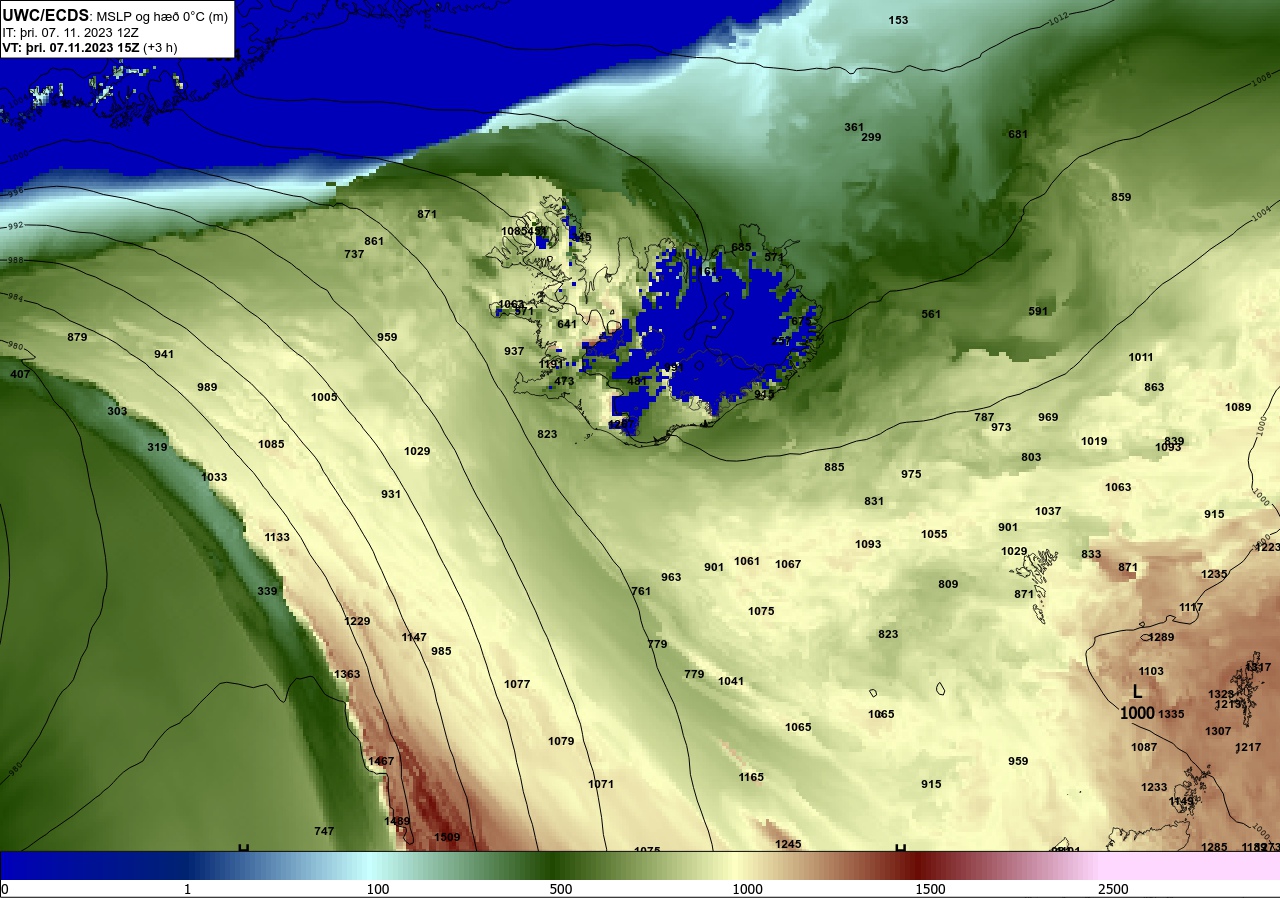This screenshot has width=1280, height=898.
Task: Click the map value "641" over Iceland
Action: [x=567, y=324]
